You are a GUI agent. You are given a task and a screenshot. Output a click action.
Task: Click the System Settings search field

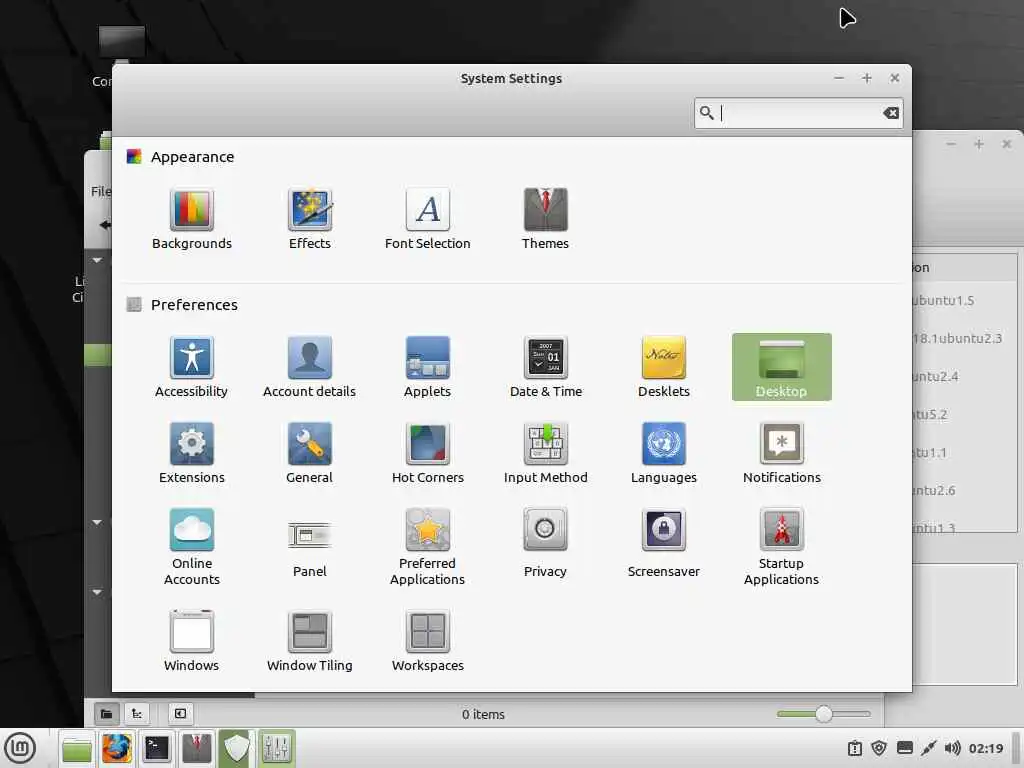pos(799,113)
